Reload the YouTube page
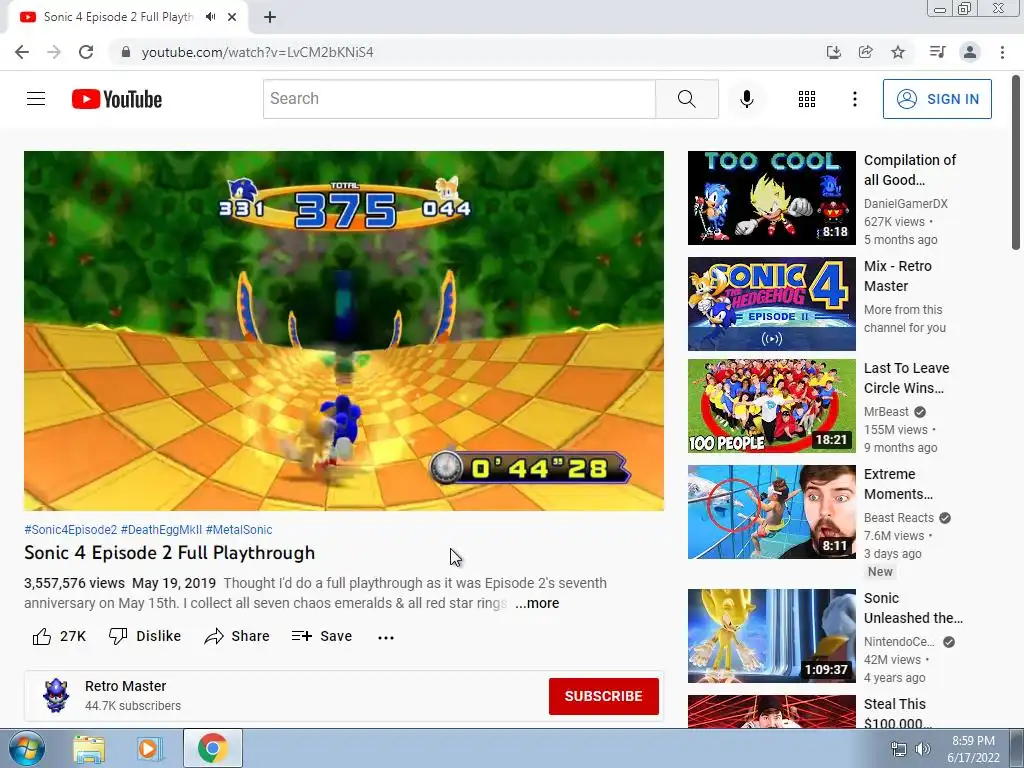The height and width of the screenshot is (768, 1024). click(86, 52)
